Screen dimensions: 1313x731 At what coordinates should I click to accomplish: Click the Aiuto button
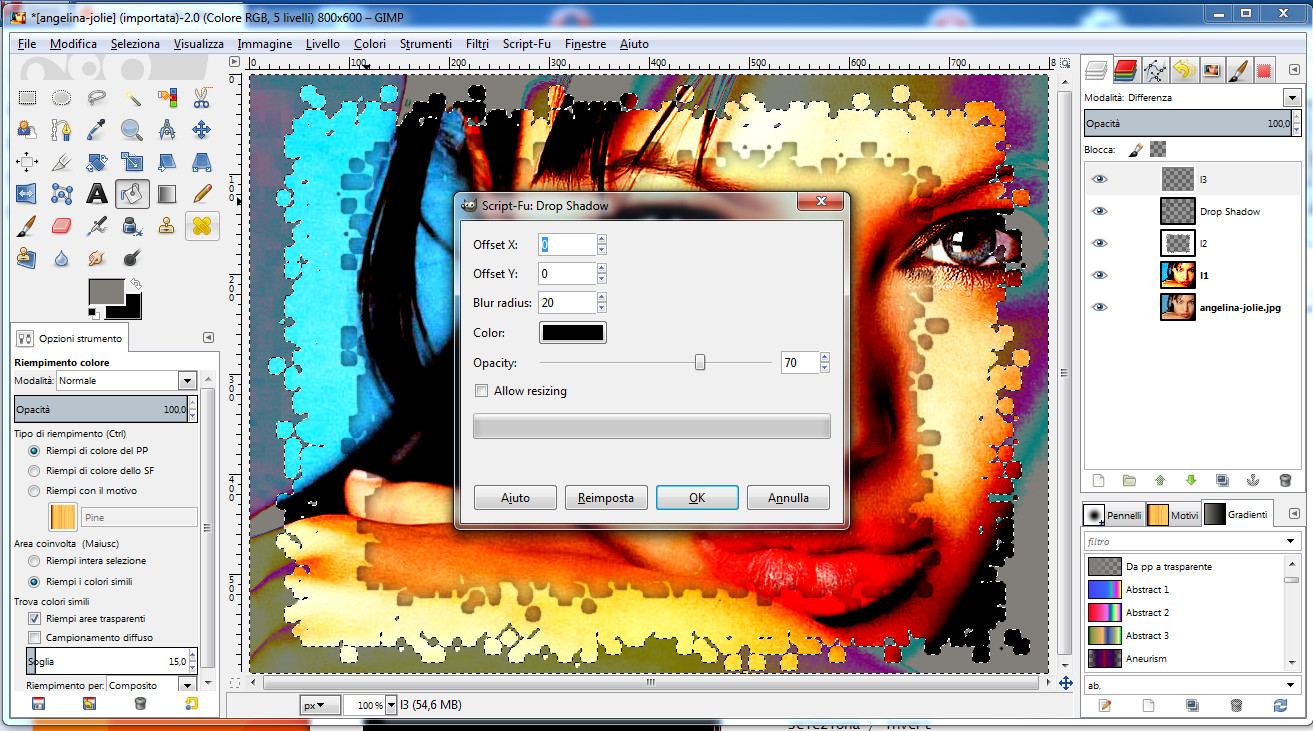(x=515, y=497)
